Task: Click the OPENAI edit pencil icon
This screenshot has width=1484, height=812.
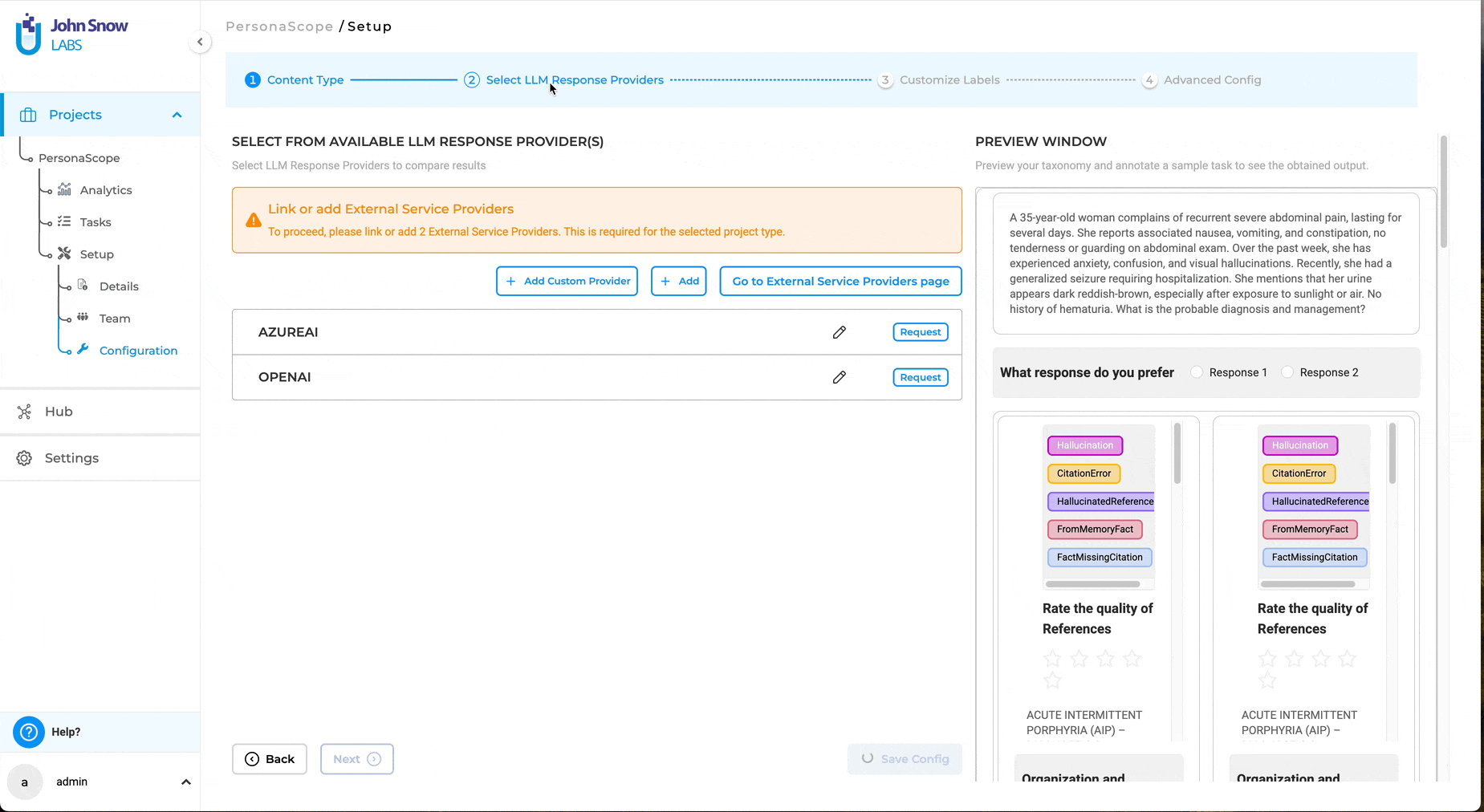Action: tap(839, 377)
